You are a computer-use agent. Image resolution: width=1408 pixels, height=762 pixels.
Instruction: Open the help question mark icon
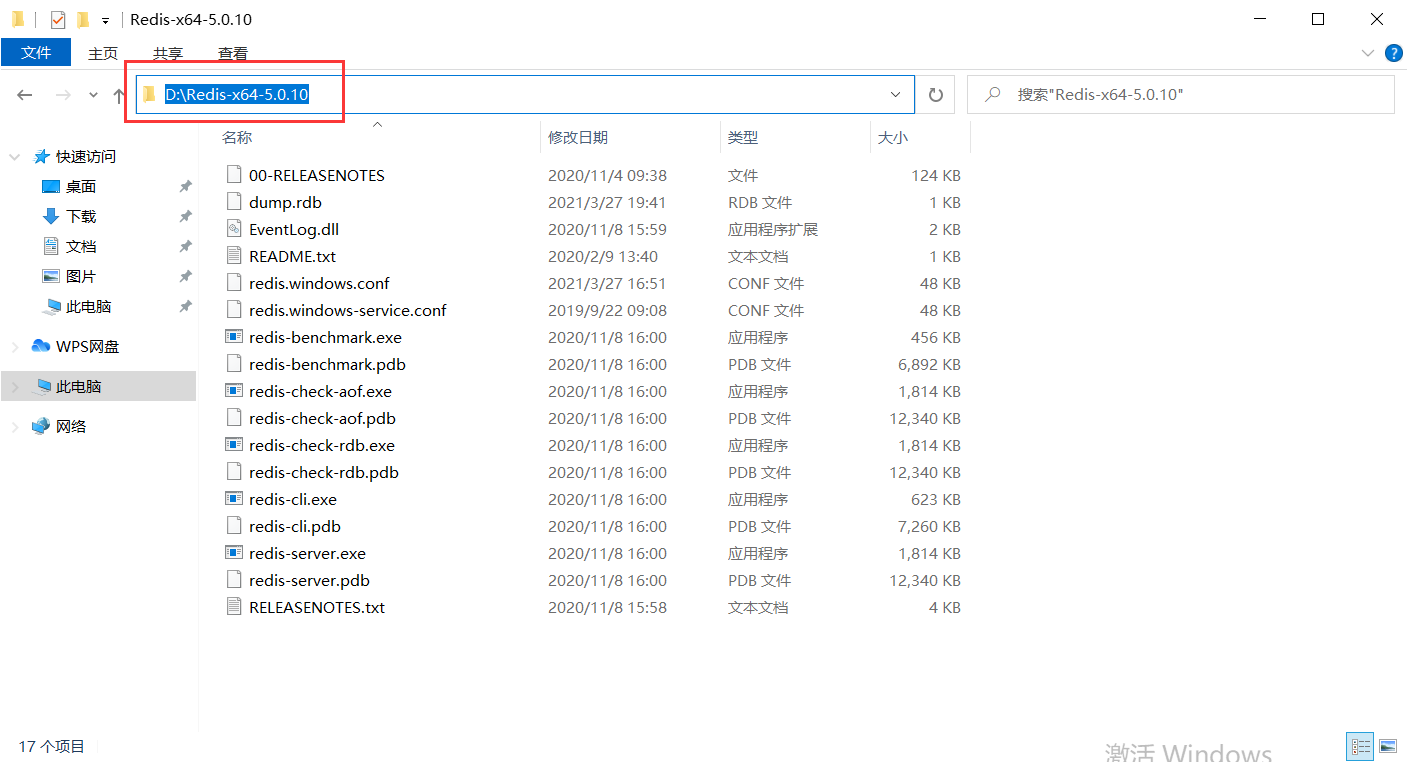1392,53
